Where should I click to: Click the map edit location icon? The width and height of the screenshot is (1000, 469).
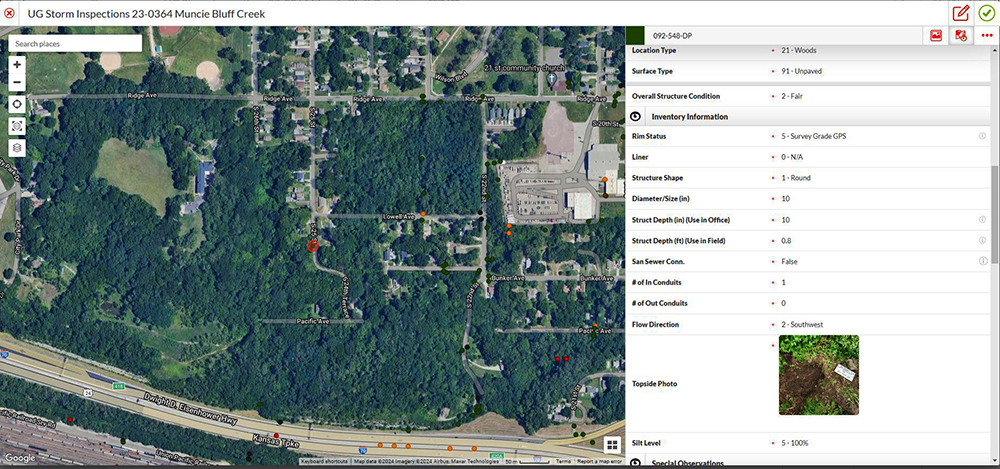[960, 36]
